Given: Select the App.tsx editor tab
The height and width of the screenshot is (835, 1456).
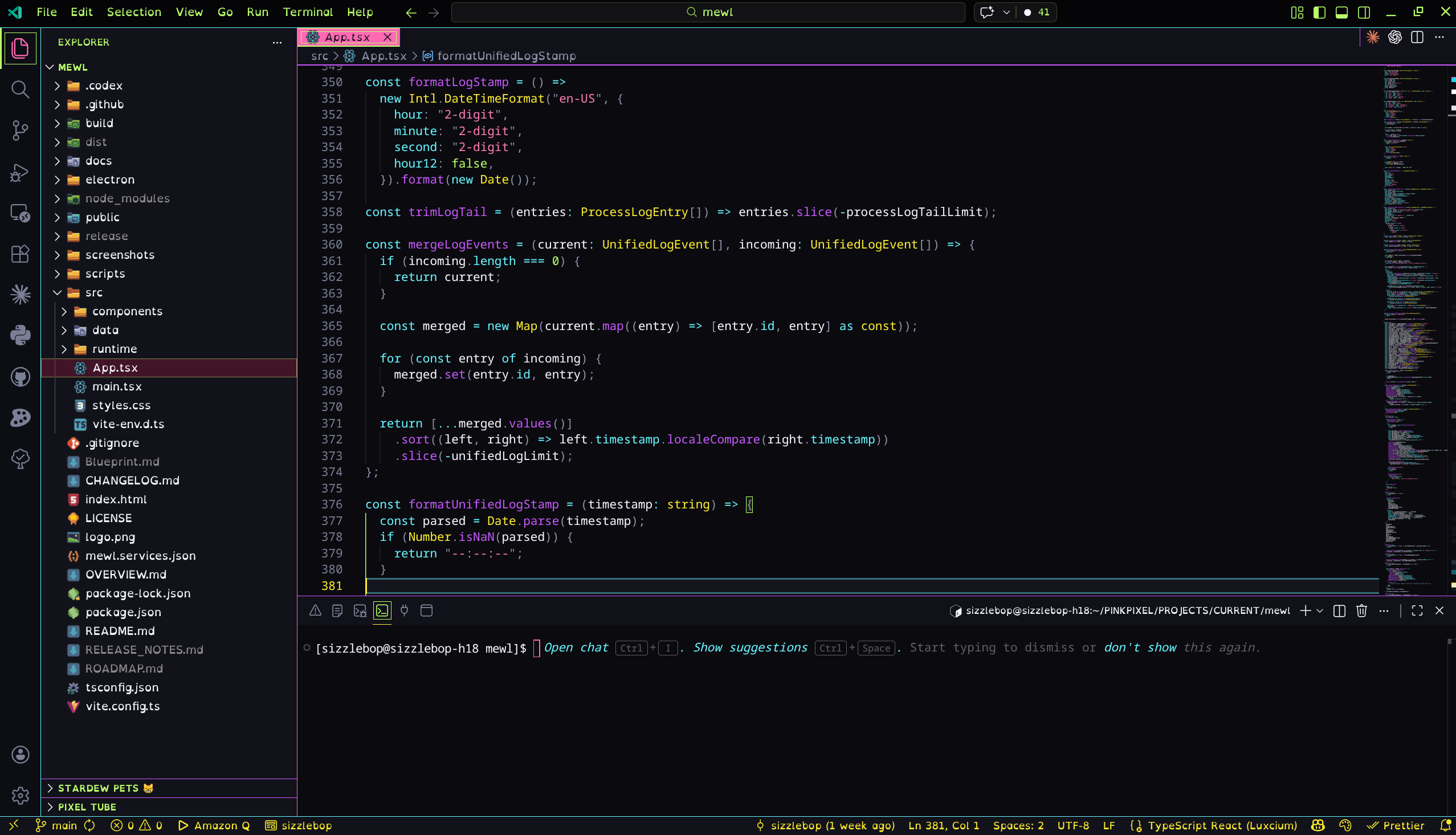Looking at the screenshot, I should pyautogui.click(x=346, y=37).
